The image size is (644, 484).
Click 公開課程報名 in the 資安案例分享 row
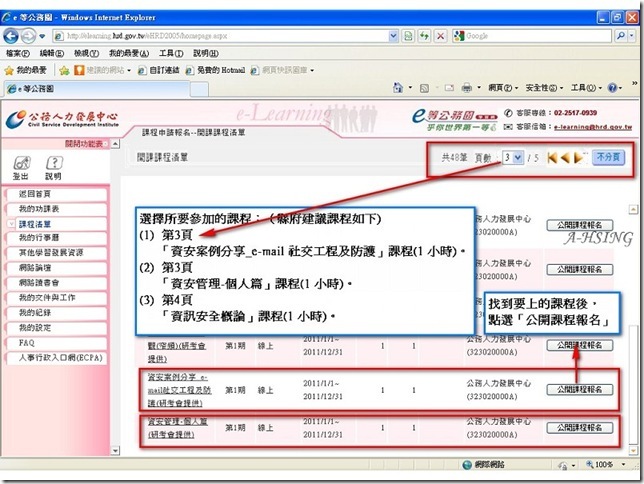pyautogui.click(x=580, y=390)
